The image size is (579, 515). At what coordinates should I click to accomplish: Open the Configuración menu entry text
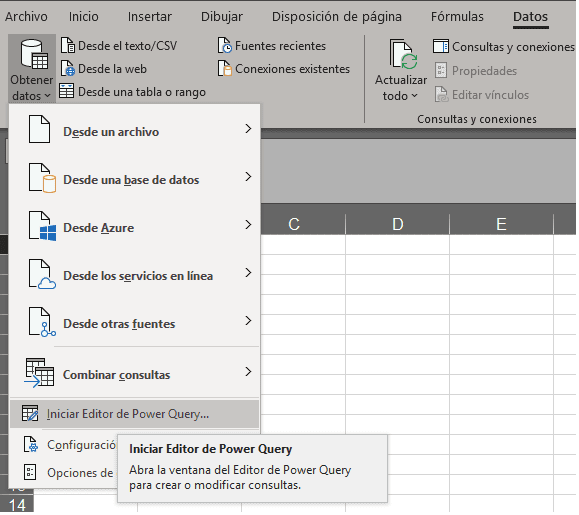pyautogui.click(x=82, y=445)
